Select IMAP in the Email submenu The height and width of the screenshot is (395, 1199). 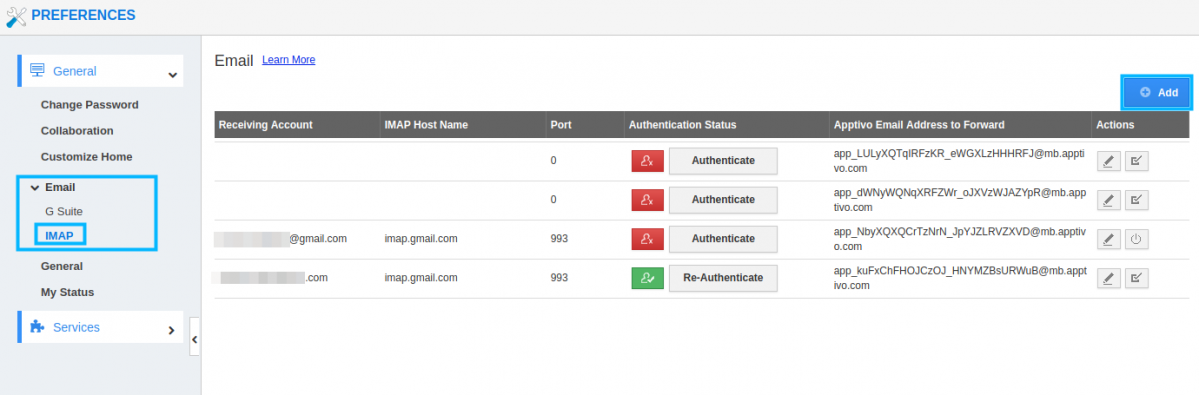coord(60,235)
